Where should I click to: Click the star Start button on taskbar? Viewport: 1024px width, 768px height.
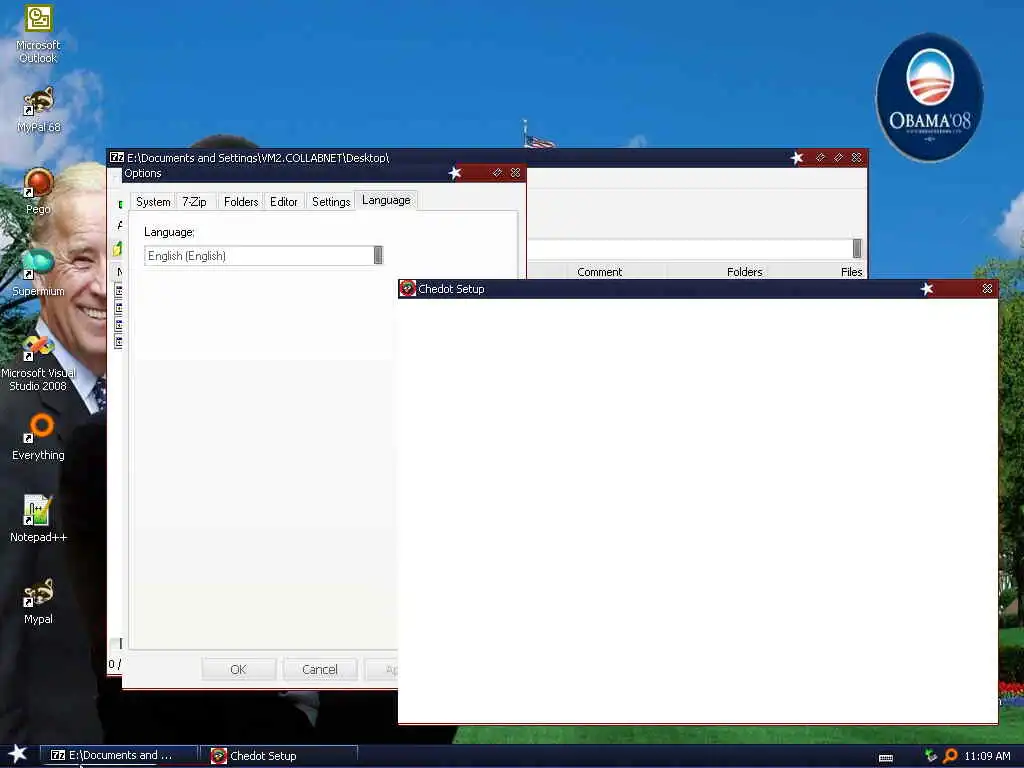17,754
